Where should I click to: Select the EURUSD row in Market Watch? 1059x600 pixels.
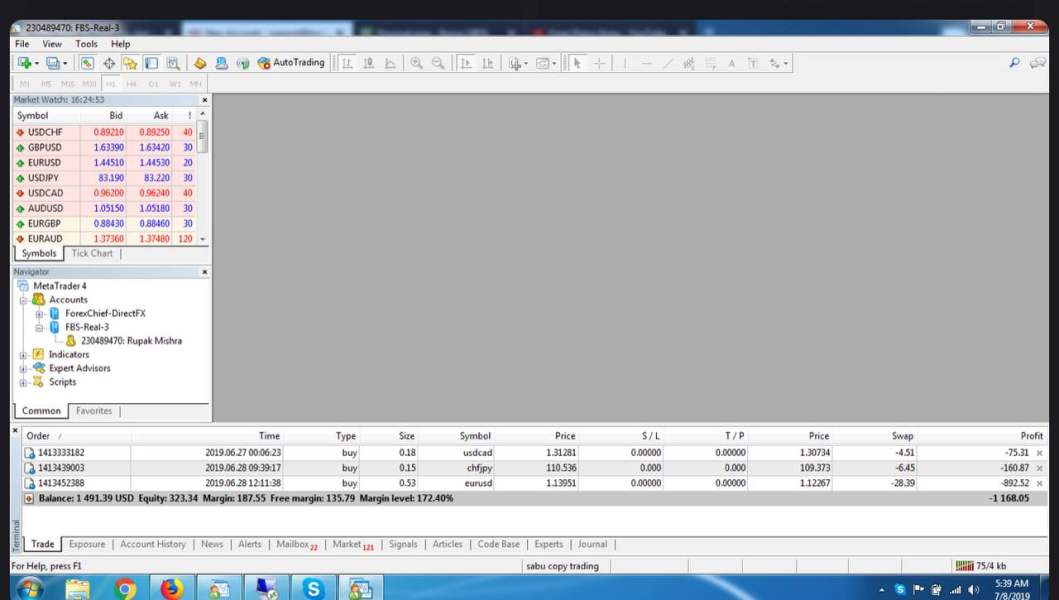pos(44,162)
